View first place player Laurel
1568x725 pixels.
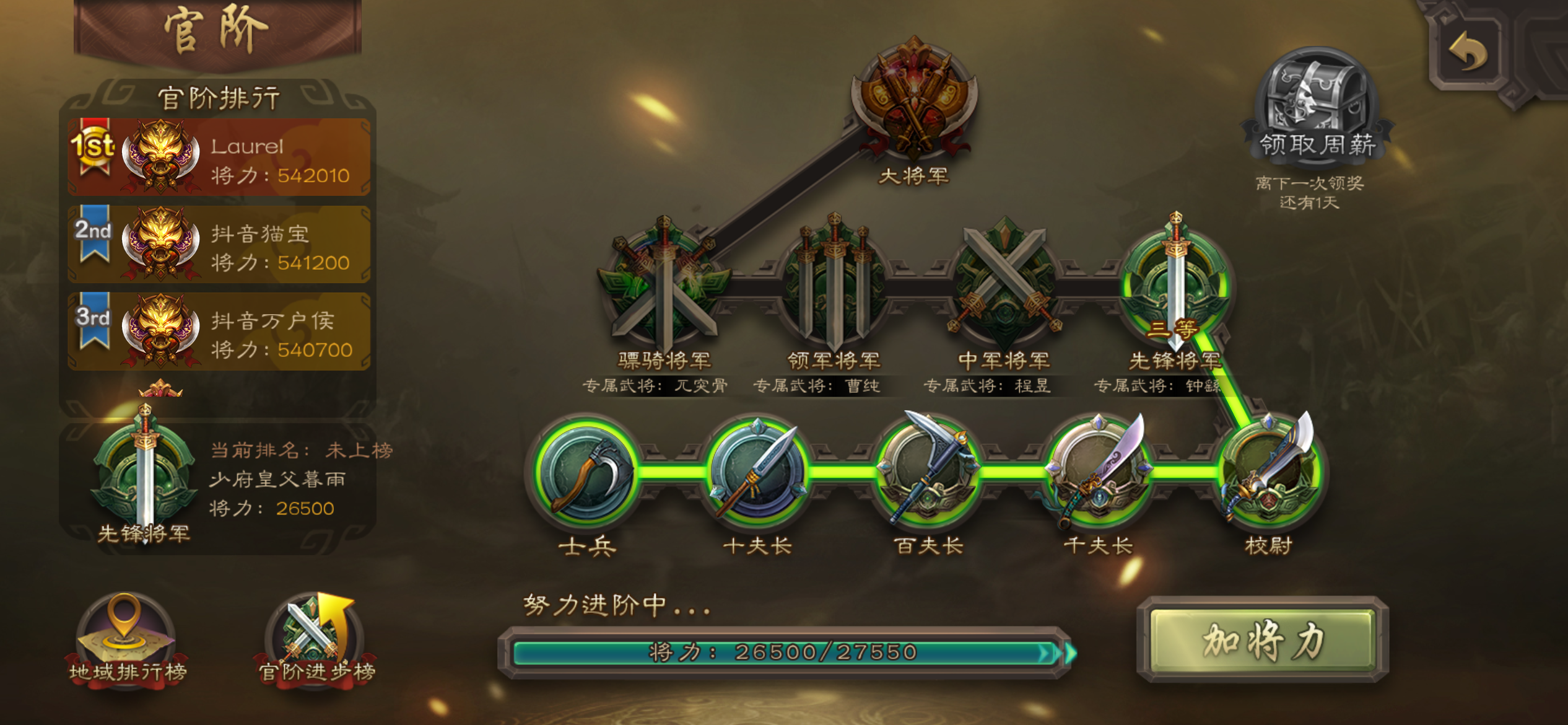point(219,157)
